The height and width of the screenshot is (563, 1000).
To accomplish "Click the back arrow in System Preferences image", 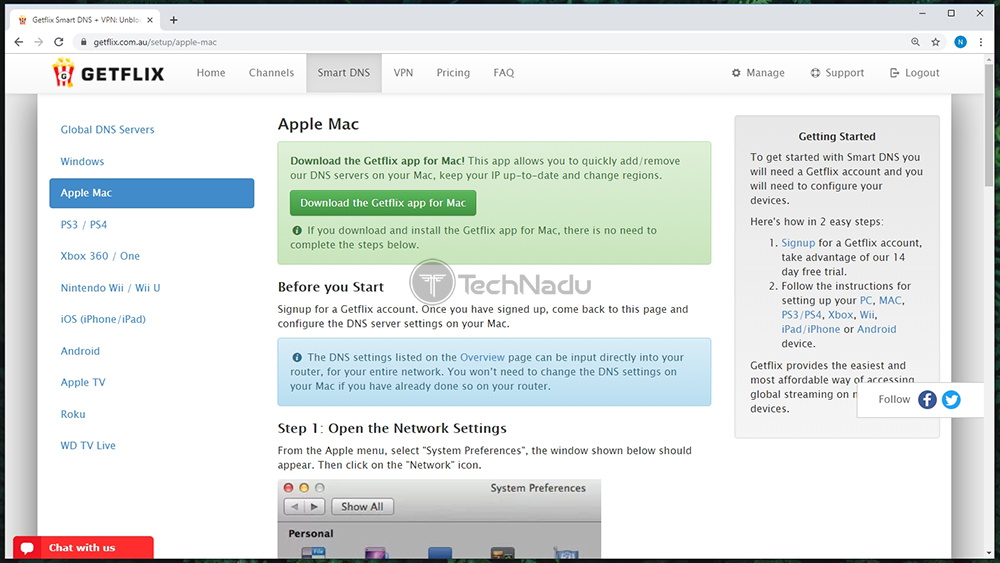I will [294, 506].
